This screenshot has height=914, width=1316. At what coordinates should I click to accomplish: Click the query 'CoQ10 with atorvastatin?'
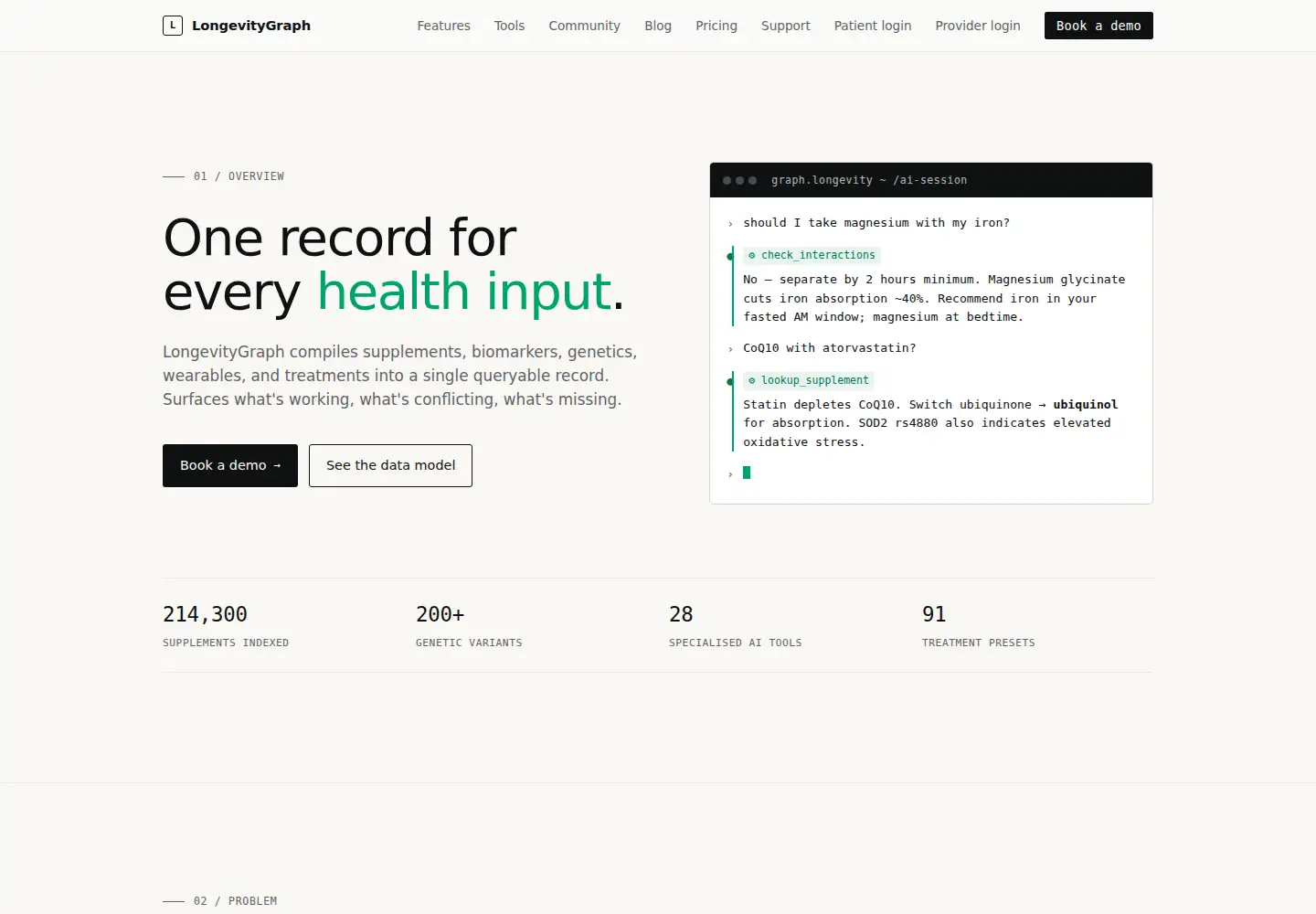tap(830, 348)
